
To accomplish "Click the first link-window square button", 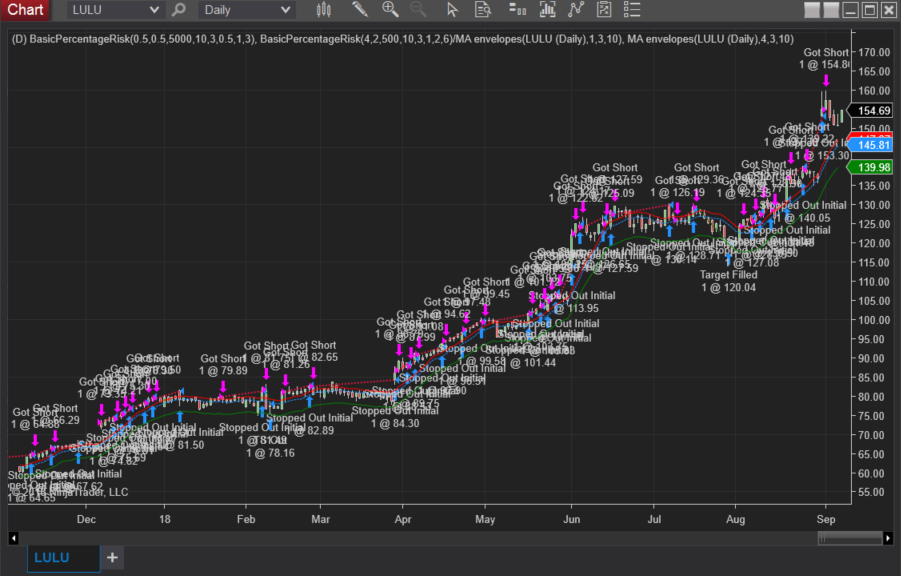I will (812, 10).
